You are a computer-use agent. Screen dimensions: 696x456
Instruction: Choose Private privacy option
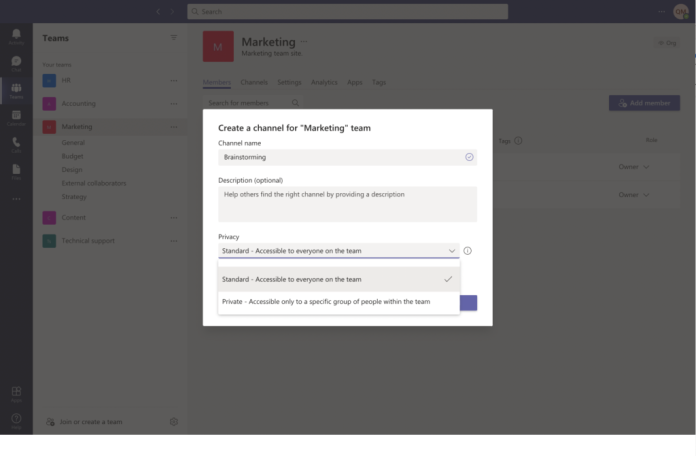(339, 301)
